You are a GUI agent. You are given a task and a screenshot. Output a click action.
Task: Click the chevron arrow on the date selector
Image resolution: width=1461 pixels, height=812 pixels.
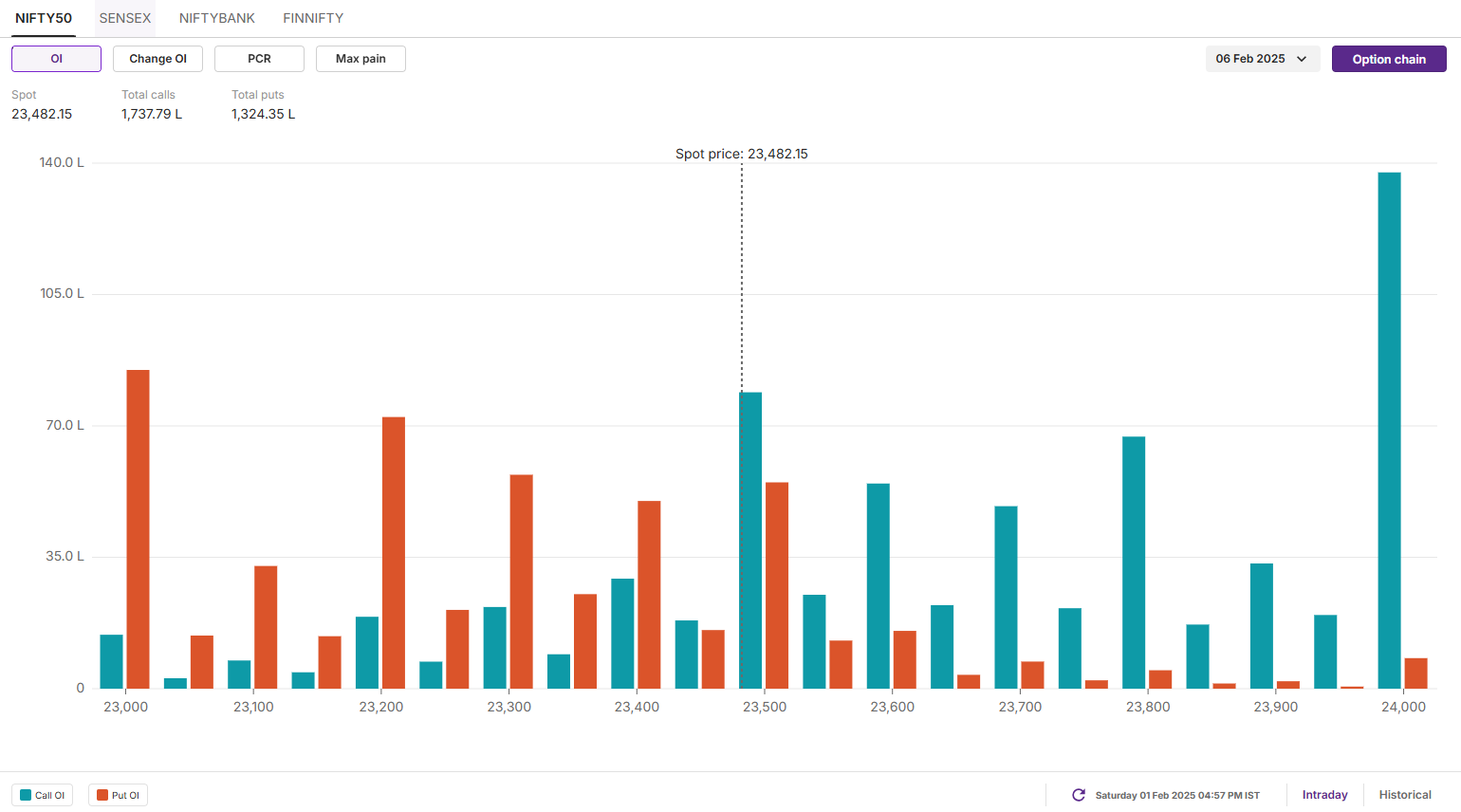point(1302,59)
